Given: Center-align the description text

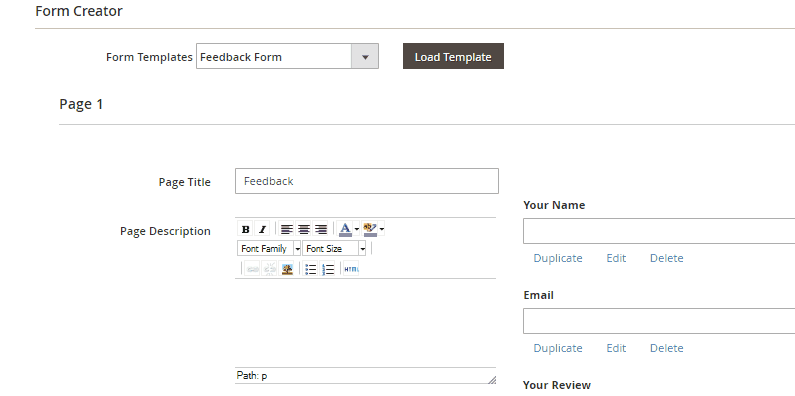Looking at the screenshot, I should click(x=304, y=229).
